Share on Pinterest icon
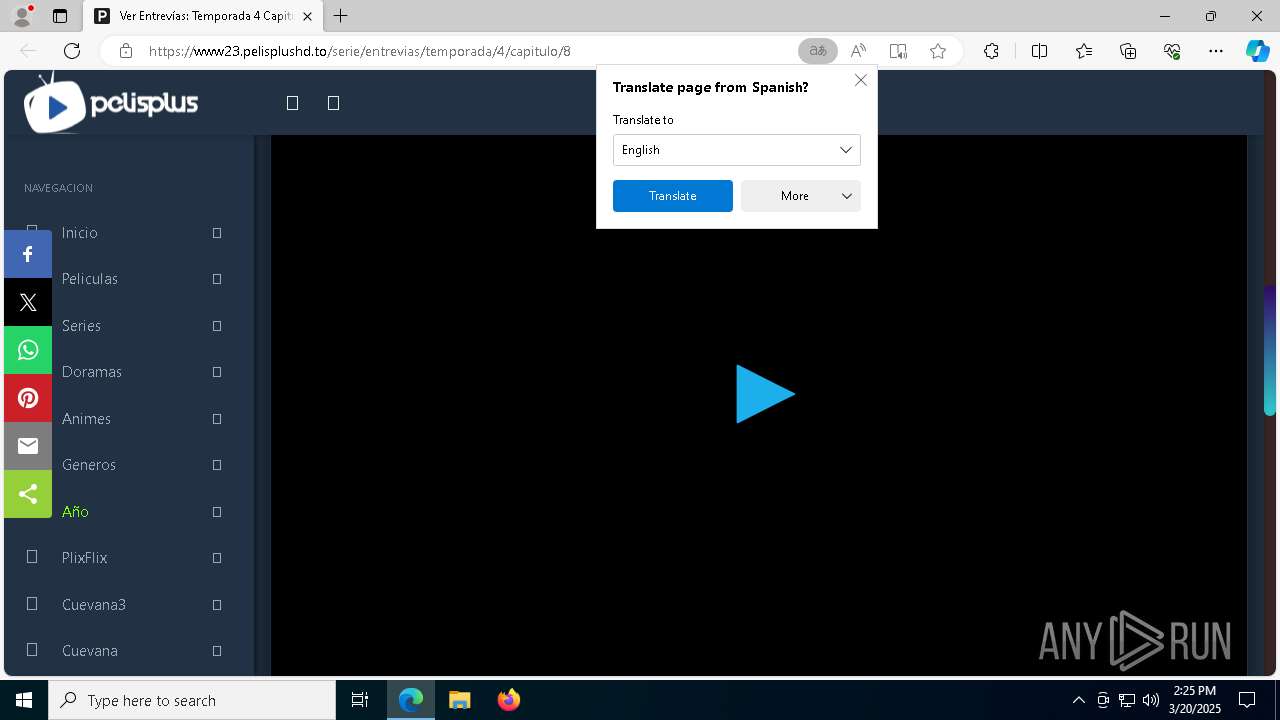Image resolution: width=1280 pixels, height=720 pixels. tap(28, 398)
